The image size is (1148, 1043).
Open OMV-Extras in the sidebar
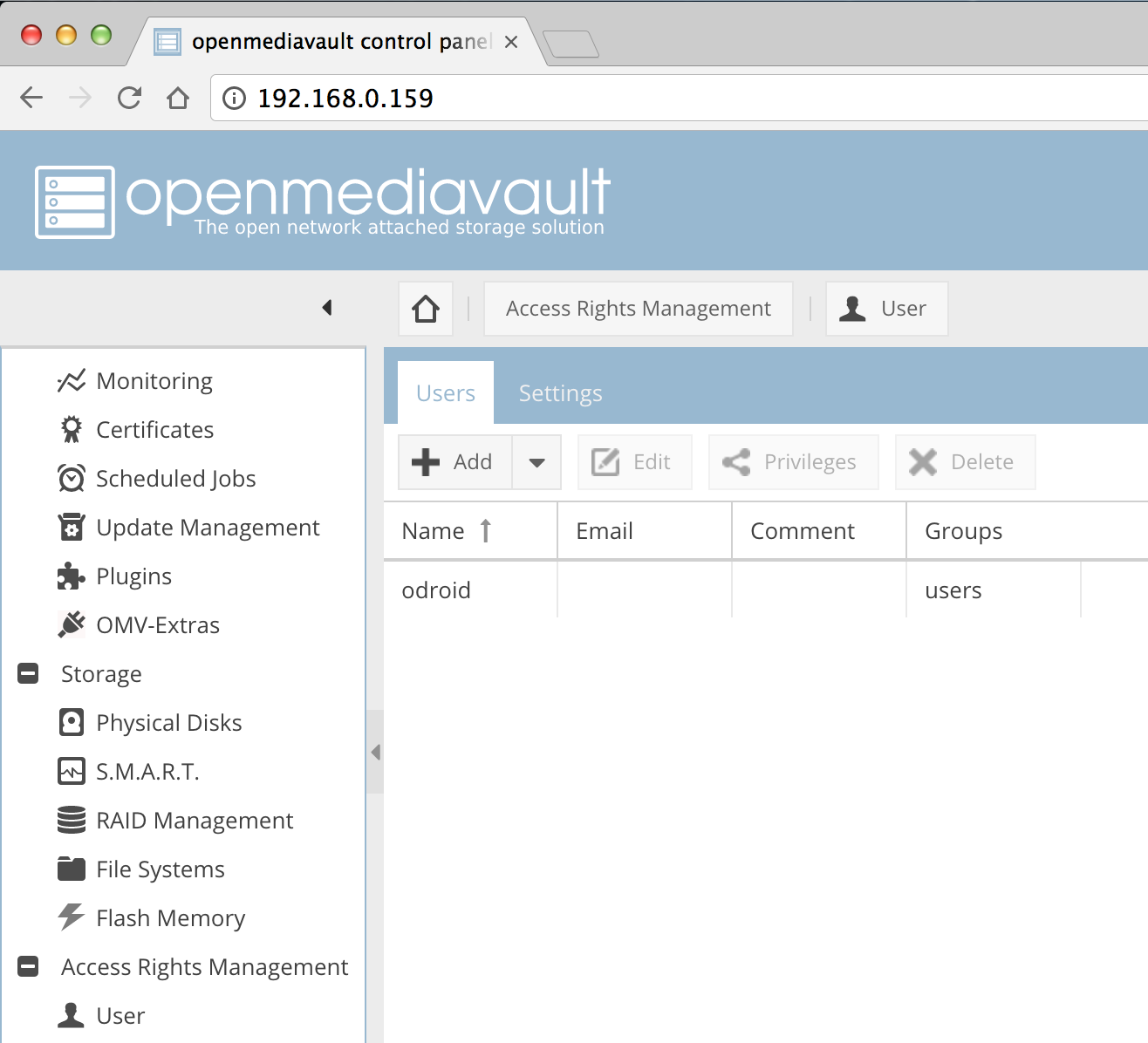158,625
